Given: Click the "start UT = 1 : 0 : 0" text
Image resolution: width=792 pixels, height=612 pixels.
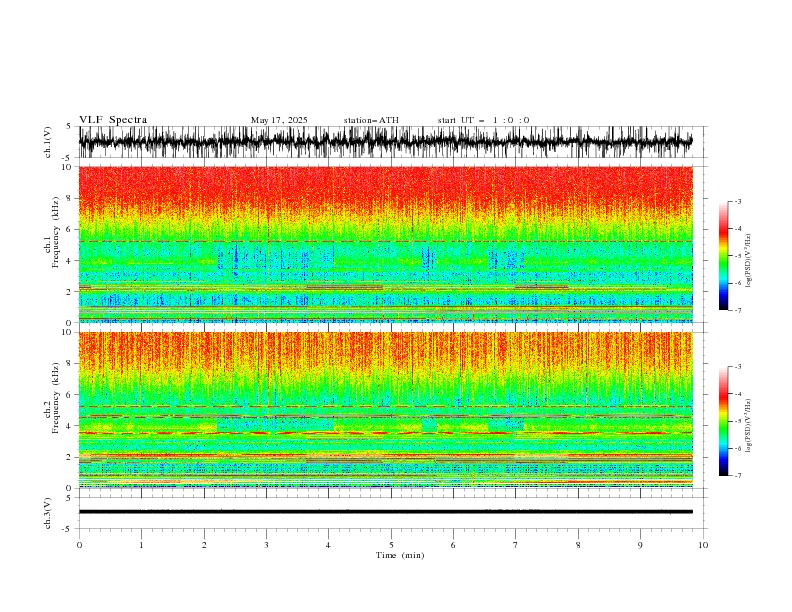Looking at the screenshot, I should 483,120.
